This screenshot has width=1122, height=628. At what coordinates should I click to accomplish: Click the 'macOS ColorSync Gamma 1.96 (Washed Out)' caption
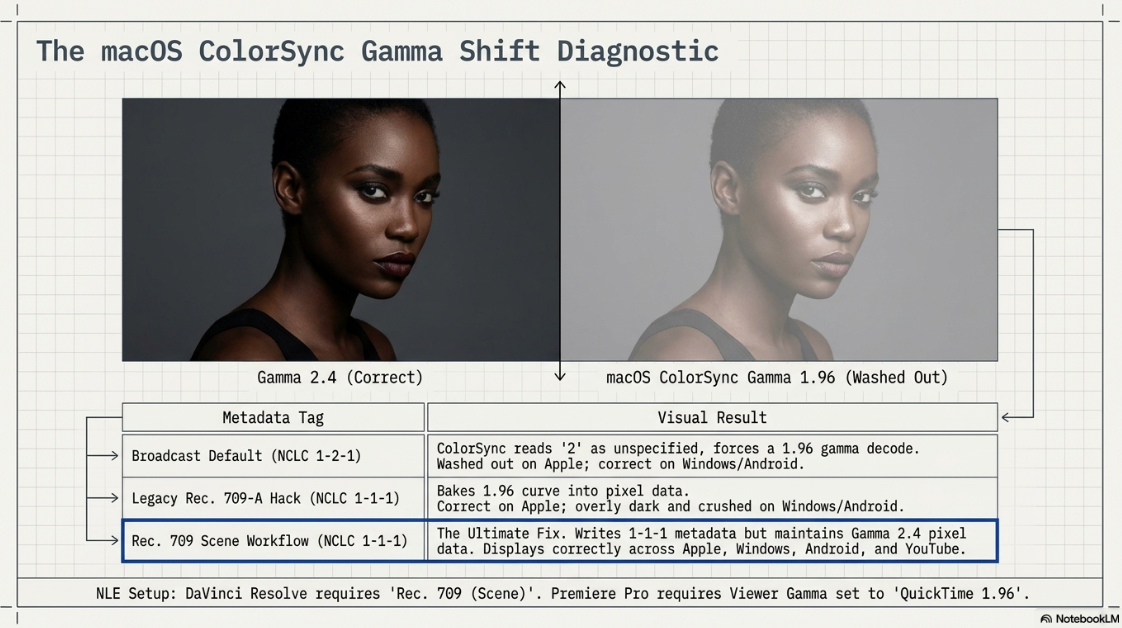click(776, 378)
